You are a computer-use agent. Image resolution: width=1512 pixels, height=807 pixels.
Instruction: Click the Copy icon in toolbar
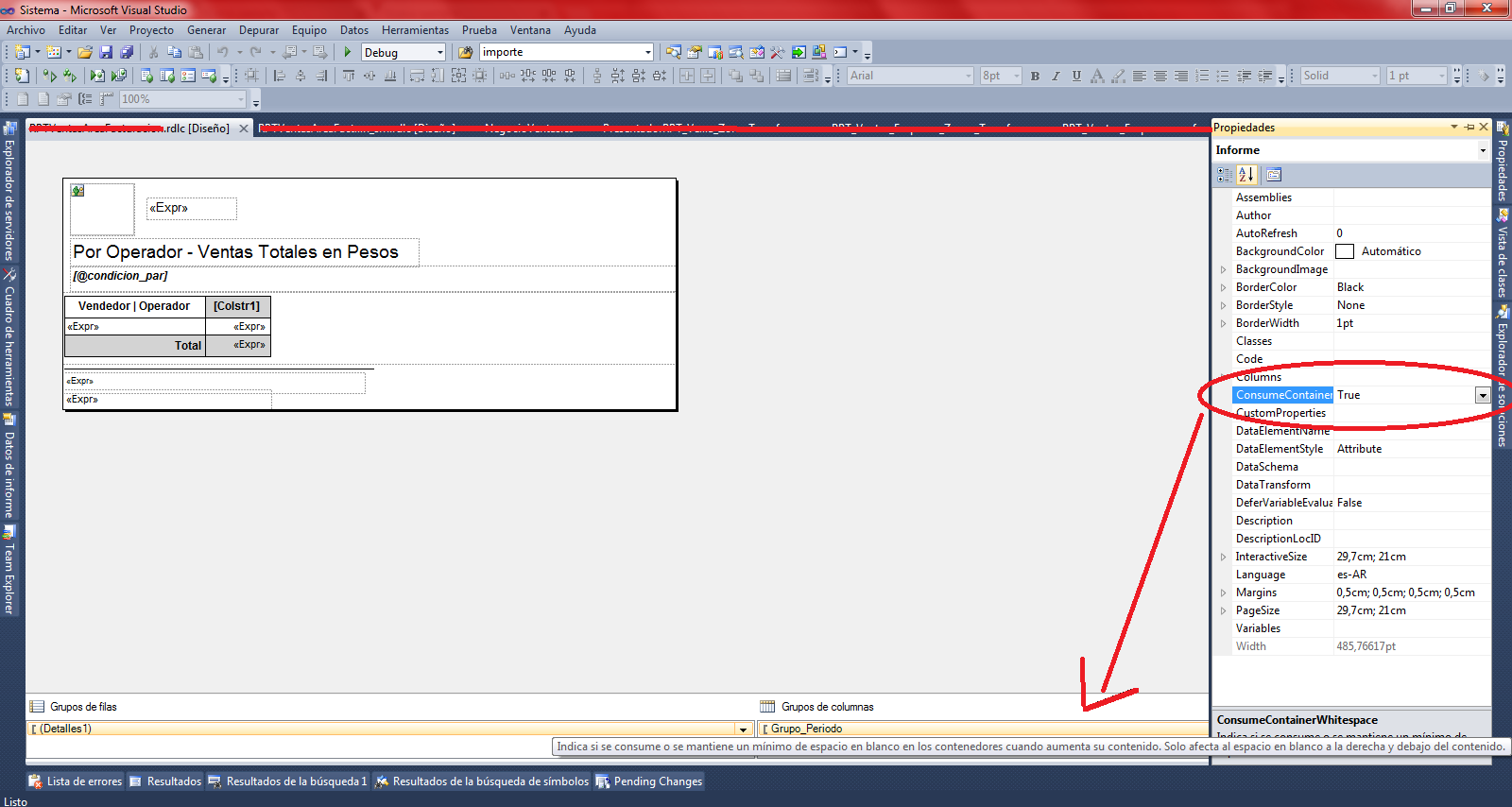click(174, 52)
